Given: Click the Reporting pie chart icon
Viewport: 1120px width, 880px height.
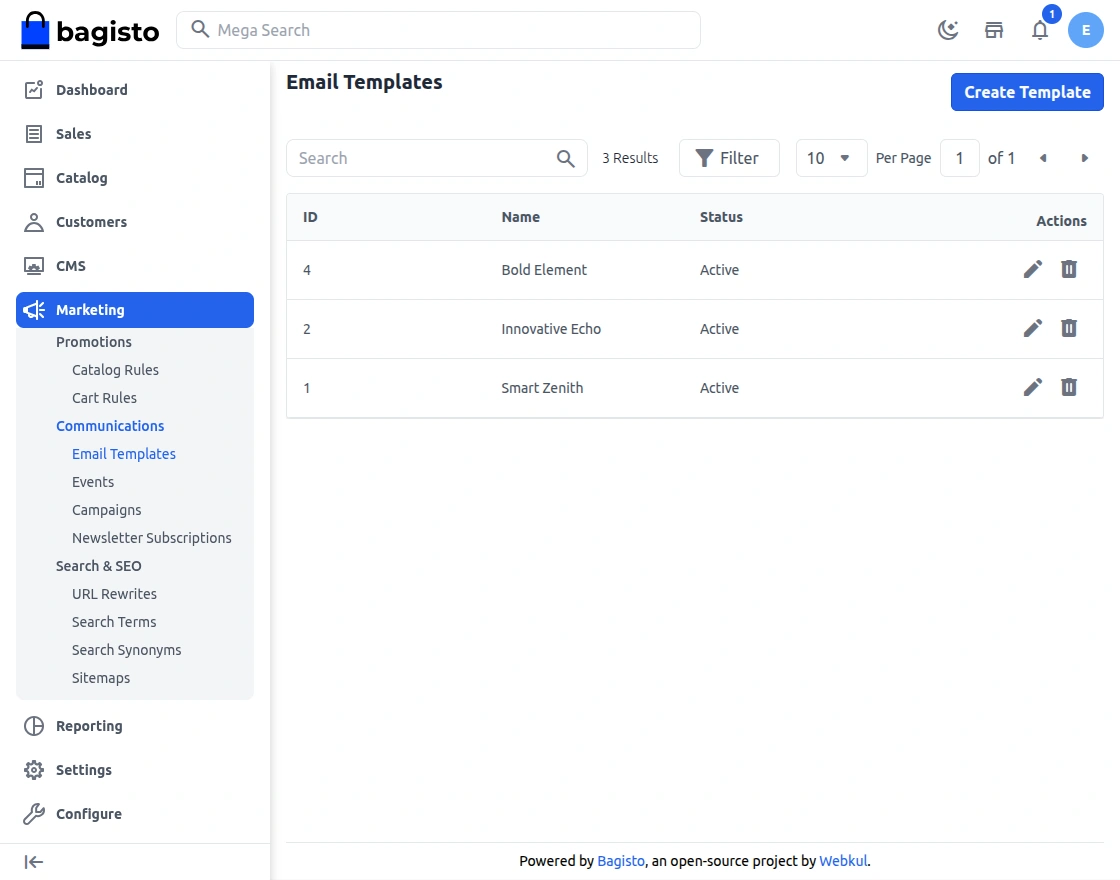Looking at the screenshot, I should (34, 726).
